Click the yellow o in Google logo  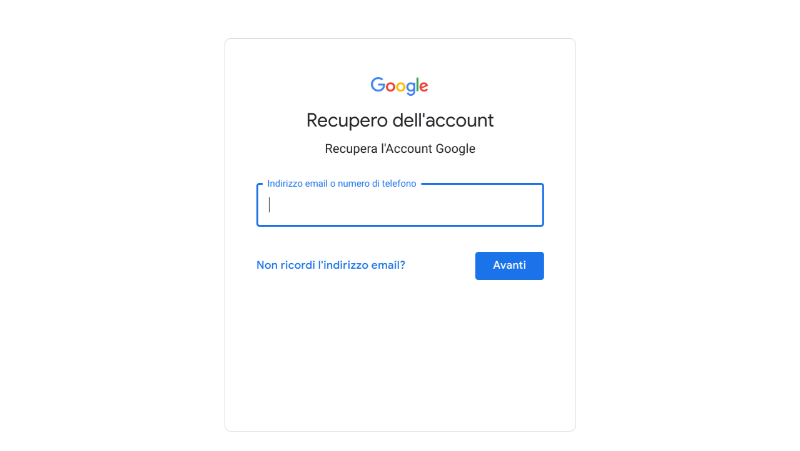(x=402, y=87)
